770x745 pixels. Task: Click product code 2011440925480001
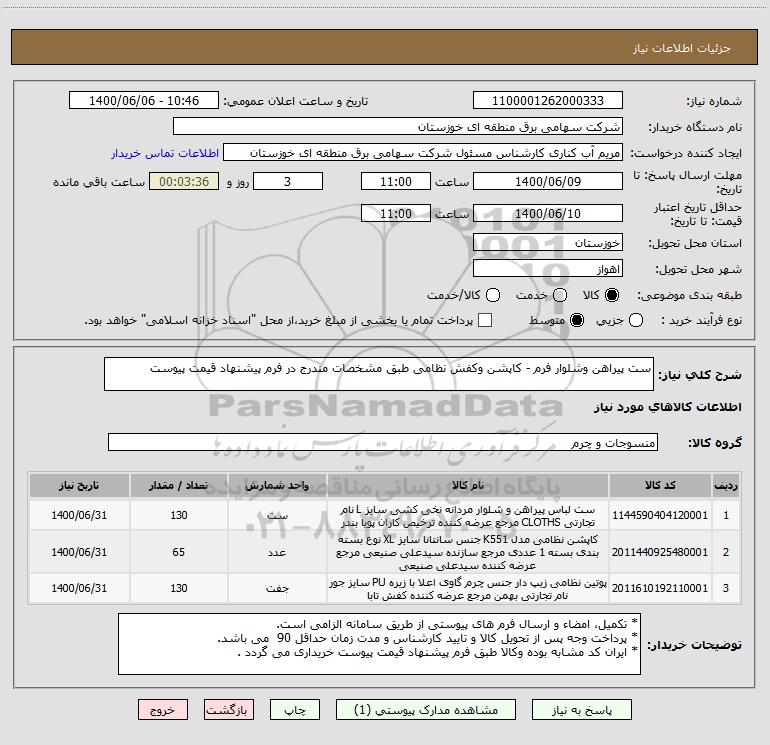tap(660, 552)
